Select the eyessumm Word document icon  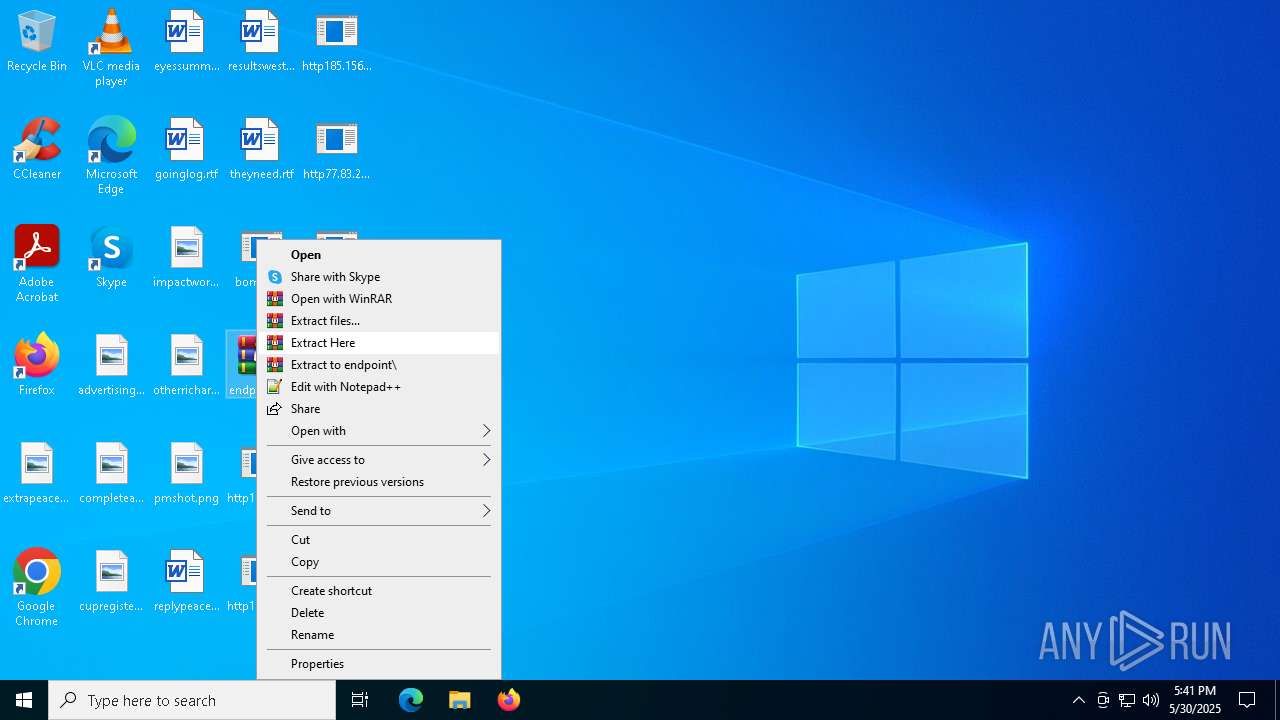click(186, 42)
